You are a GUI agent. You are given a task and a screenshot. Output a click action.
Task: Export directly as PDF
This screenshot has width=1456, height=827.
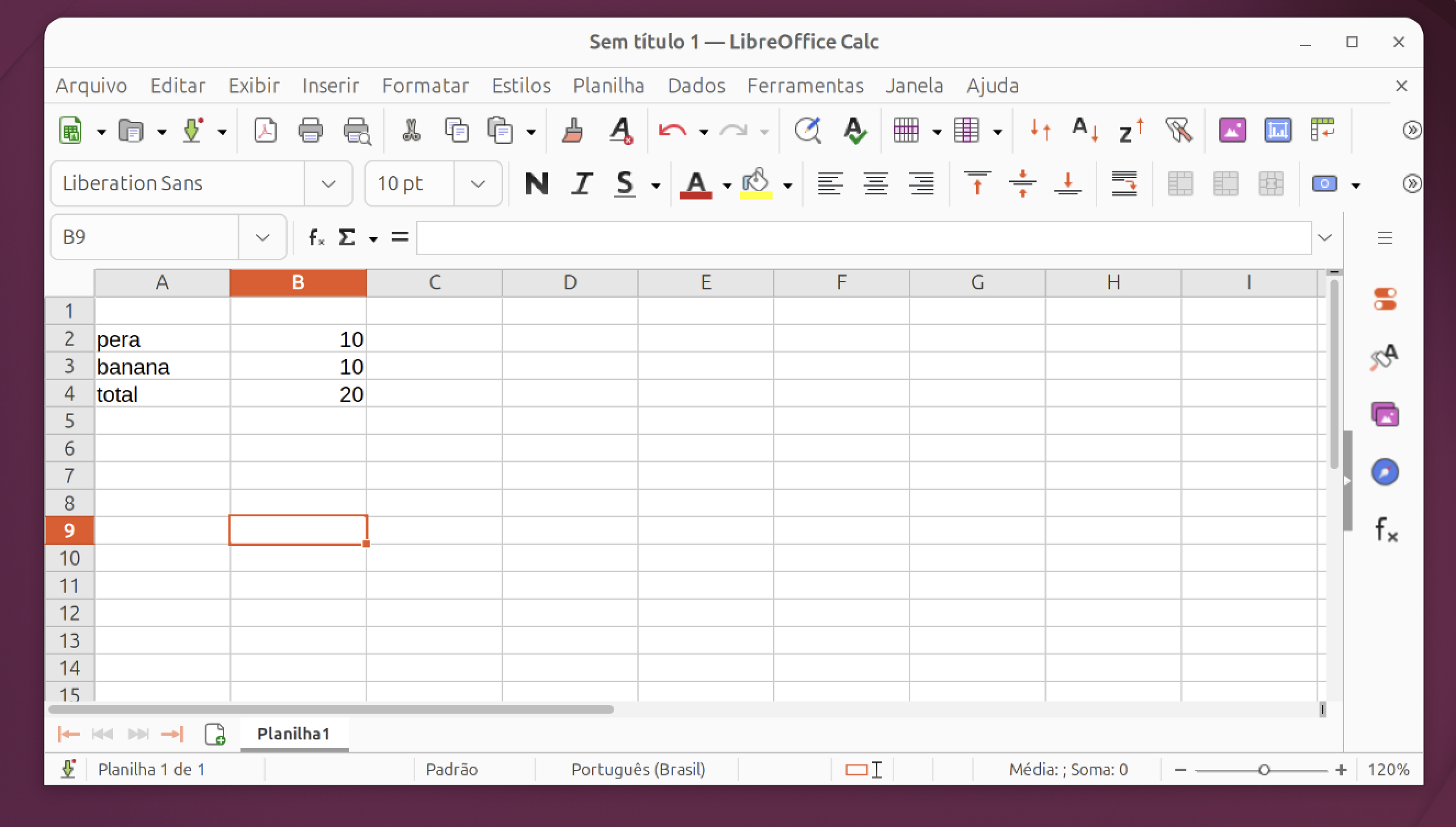click(x=265, y=131)
